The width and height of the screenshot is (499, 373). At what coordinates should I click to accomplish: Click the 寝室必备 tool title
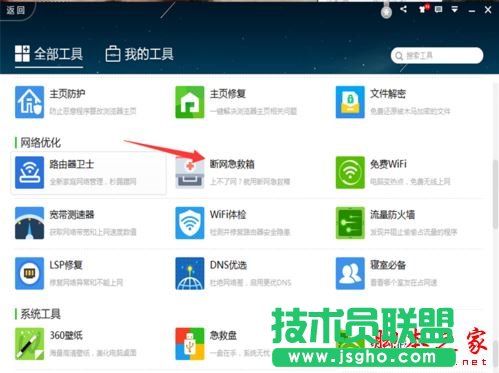tap(388, 265)
